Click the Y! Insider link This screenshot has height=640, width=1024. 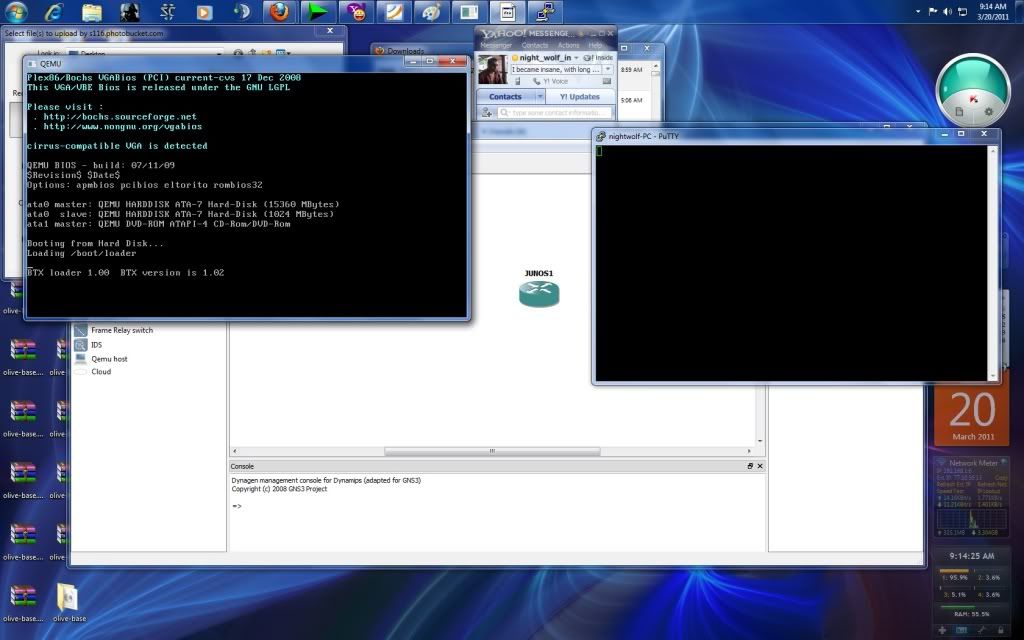(x=599, y=58)
